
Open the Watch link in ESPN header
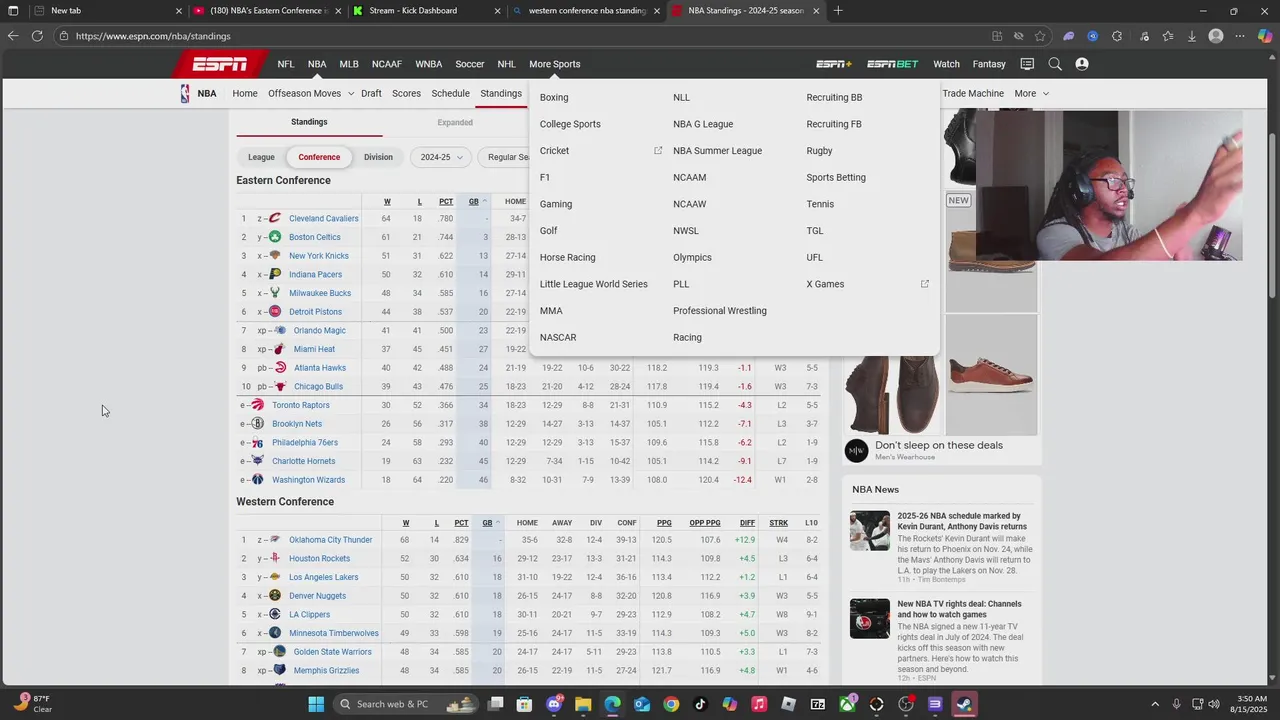(x=946, y=64)
